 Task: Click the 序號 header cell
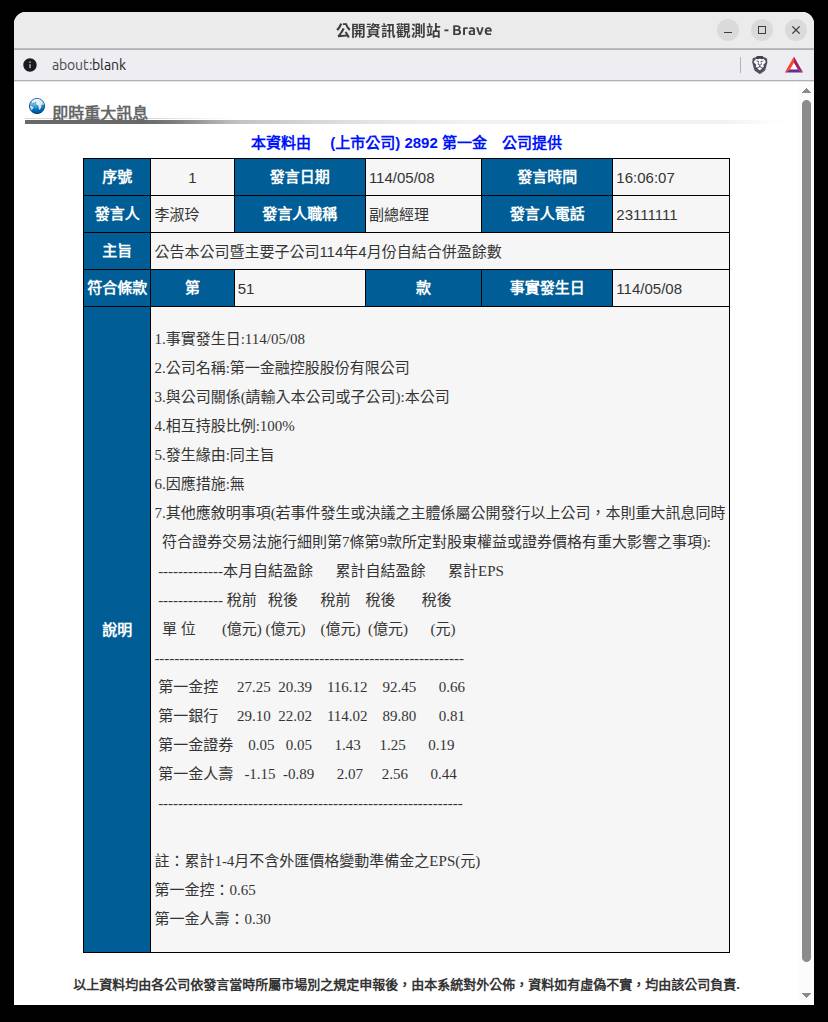click(117, 177)
